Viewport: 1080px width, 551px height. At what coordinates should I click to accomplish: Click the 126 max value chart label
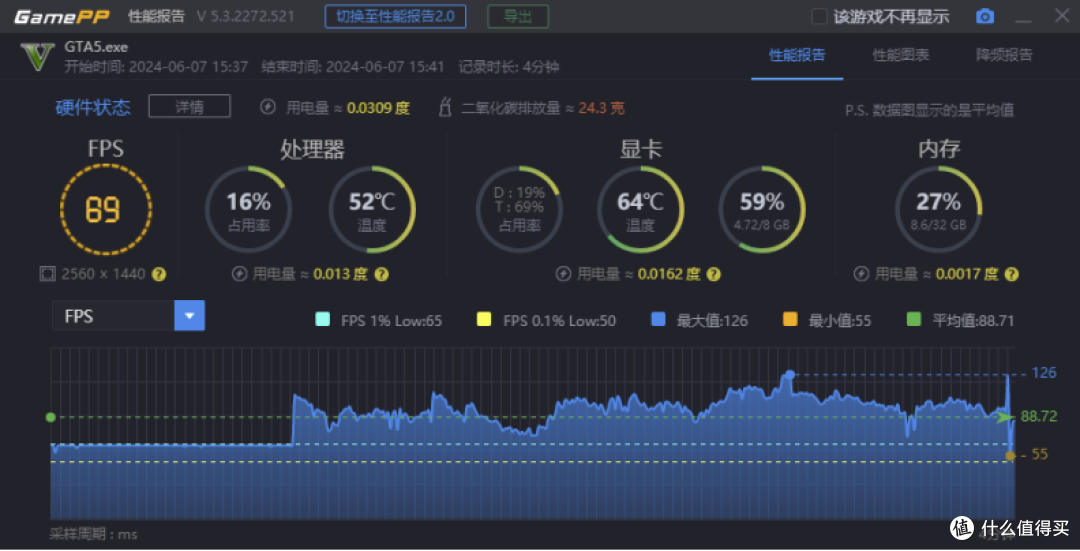coord(1043,373)
